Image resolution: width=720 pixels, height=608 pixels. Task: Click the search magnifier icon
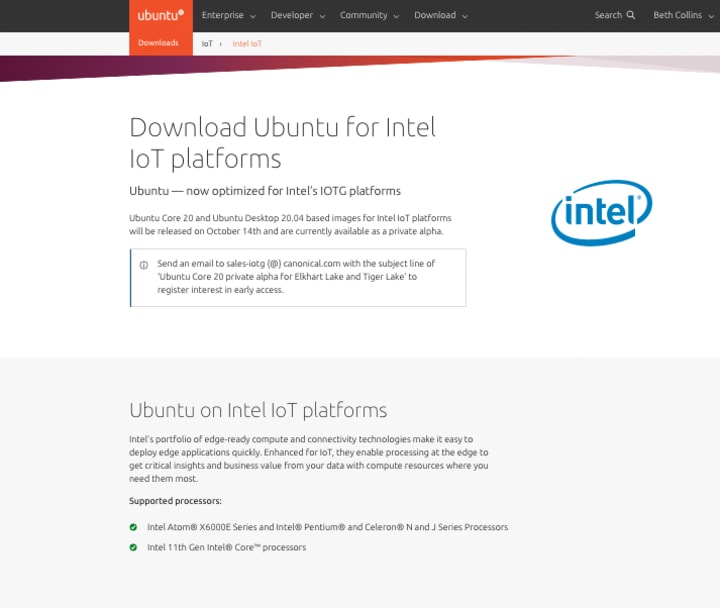pos(631,15)
